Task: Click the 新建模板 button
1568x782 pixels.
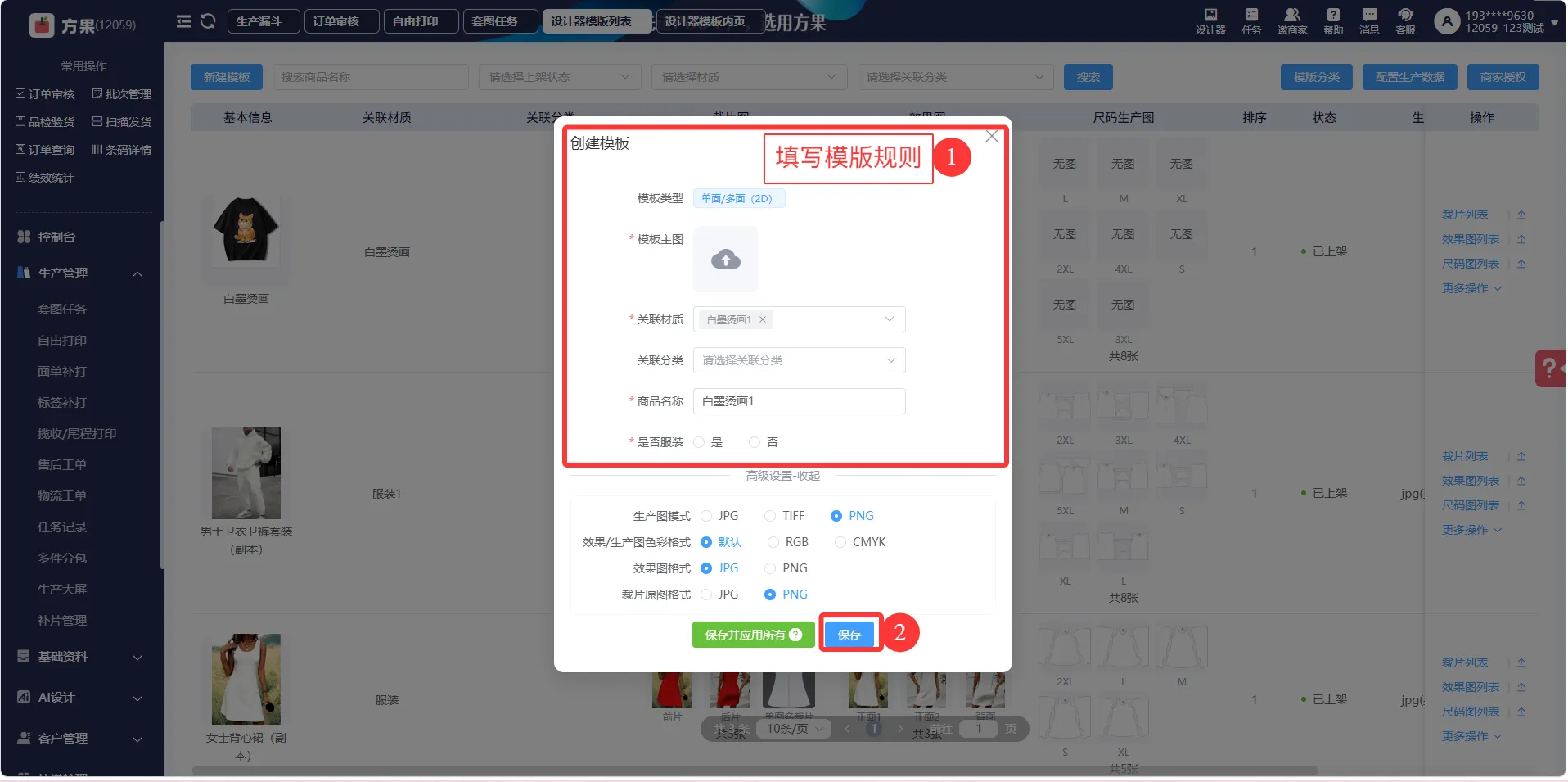Action: coord(227,77)
